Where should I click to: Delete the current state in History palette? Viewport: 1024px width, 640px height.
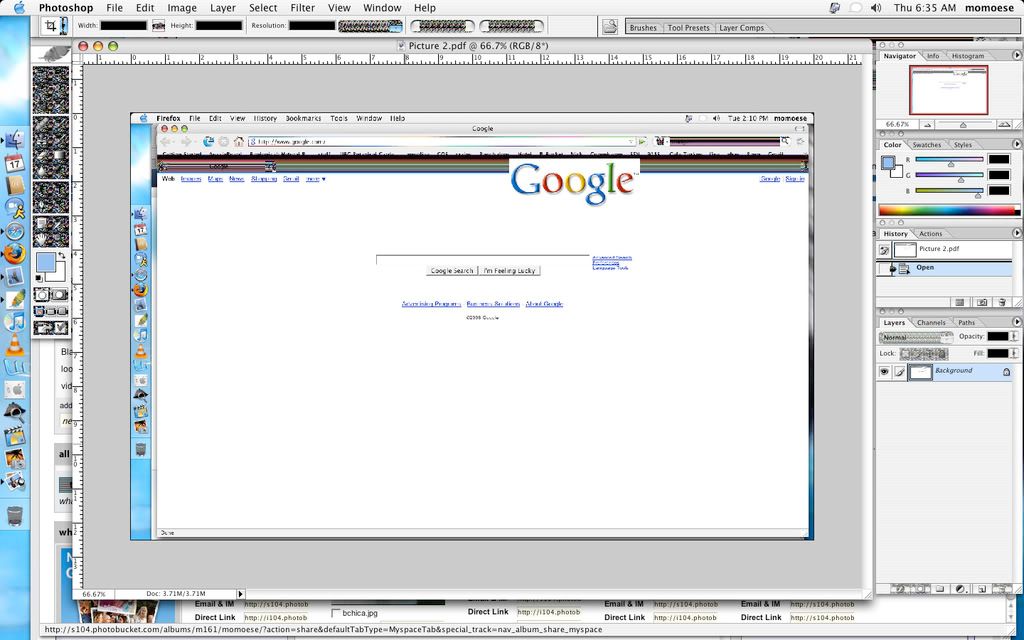pos(1002,302)
